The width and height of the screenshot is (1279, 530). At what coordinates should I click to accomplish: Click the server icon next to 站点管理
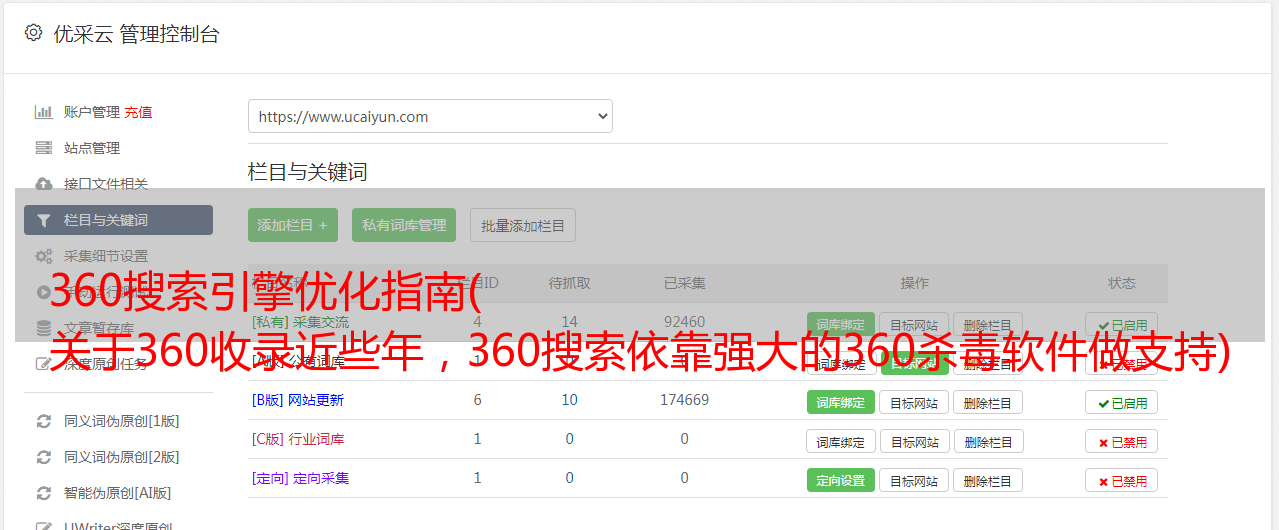click(x=43, y=148)
